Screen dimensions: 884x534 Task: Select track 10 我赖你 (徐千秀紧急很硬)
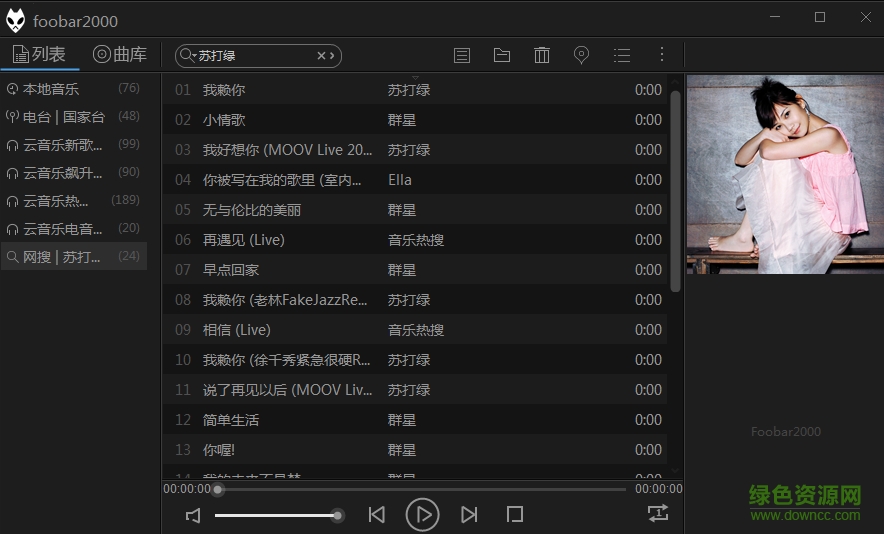click(415, 359)
